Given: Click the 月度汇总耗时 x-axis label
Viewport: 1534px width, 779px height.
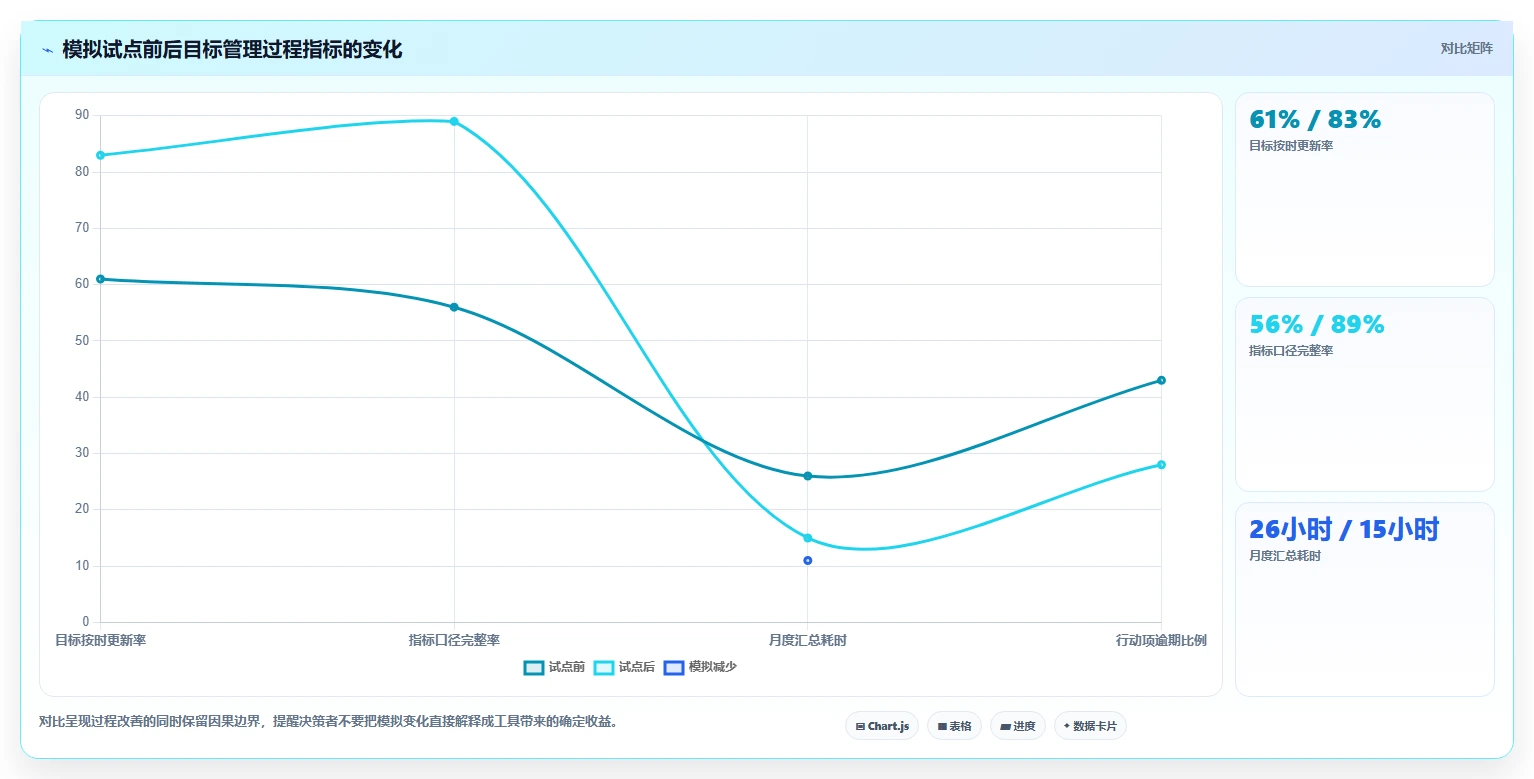Looking at the screenshot, I should coord(807,640).
